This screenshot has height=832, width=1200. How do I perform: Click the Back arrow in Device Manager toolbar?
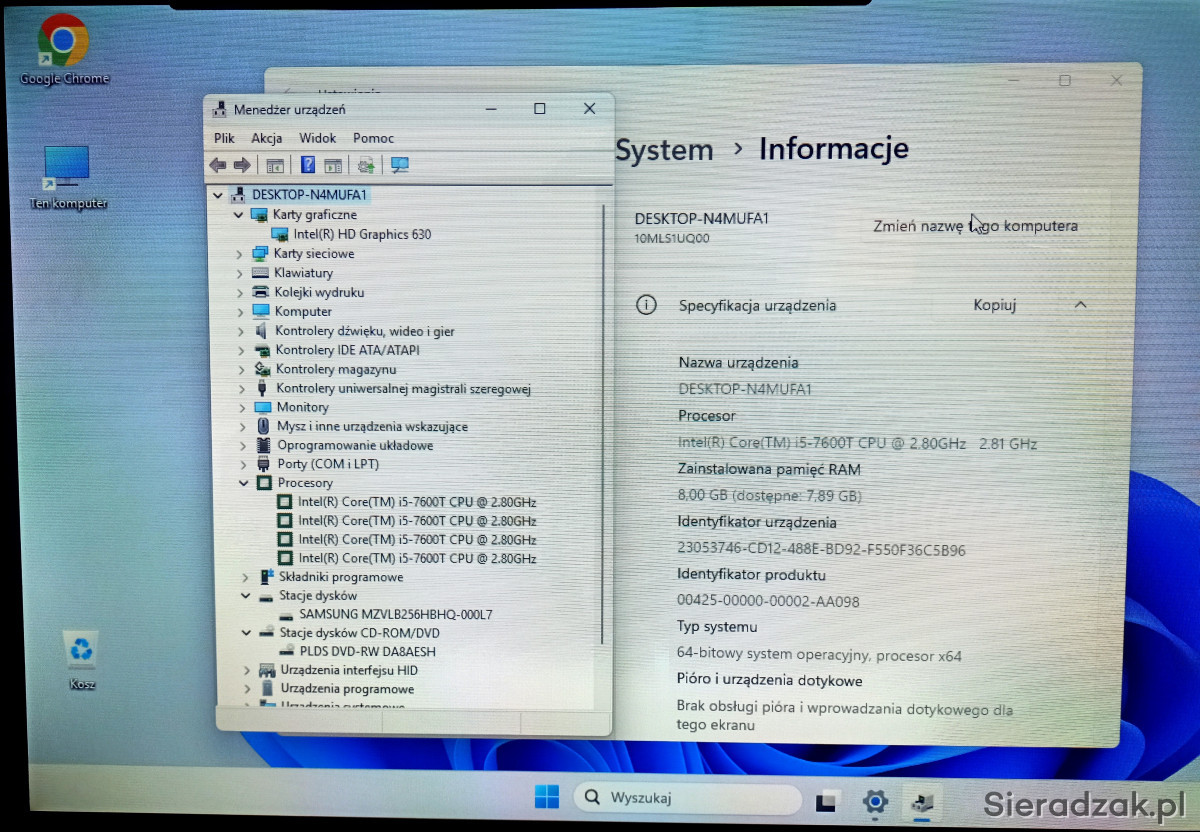(x=217, y=165)
